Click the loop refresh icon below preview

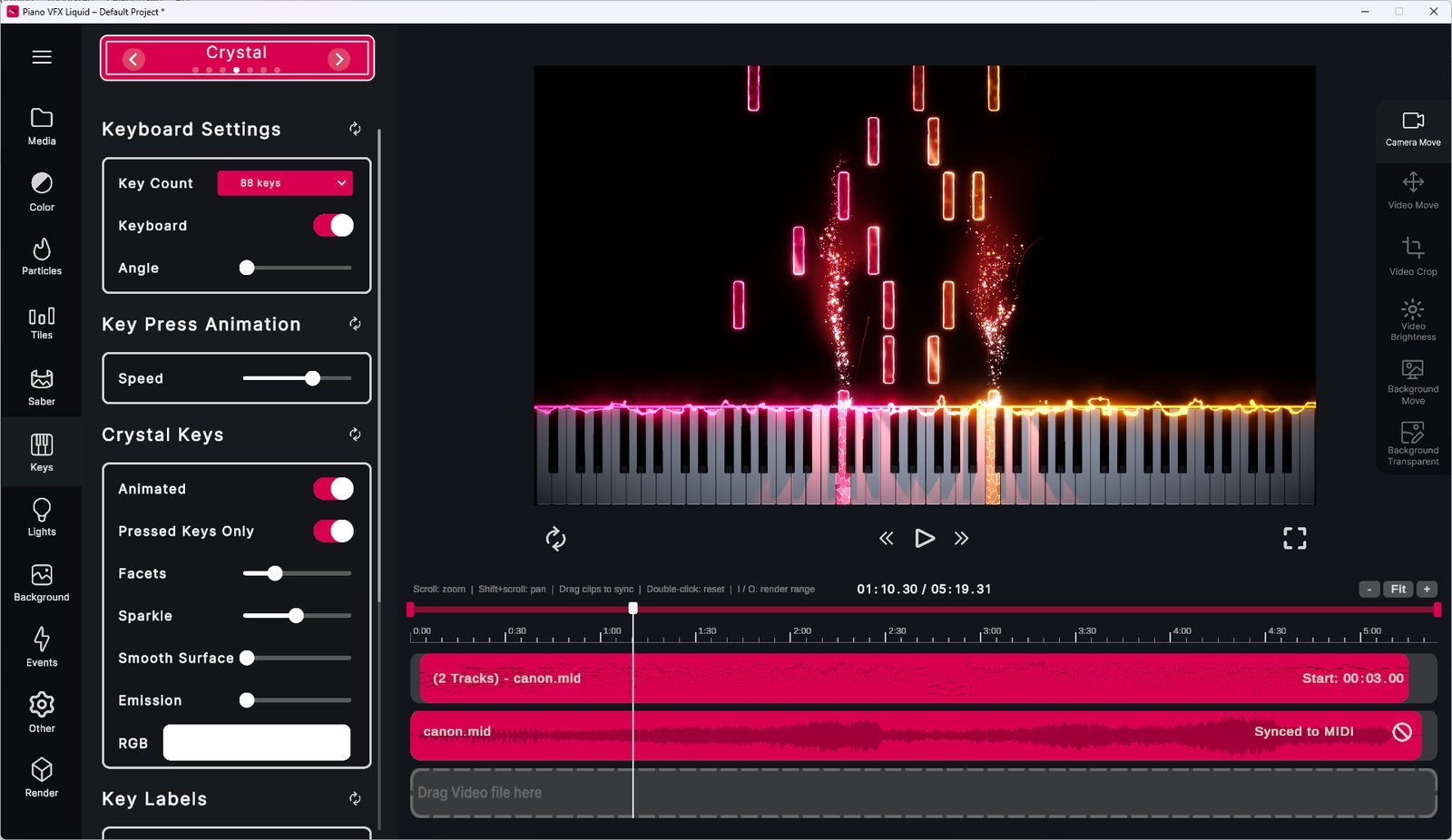[x=555, y=539]
